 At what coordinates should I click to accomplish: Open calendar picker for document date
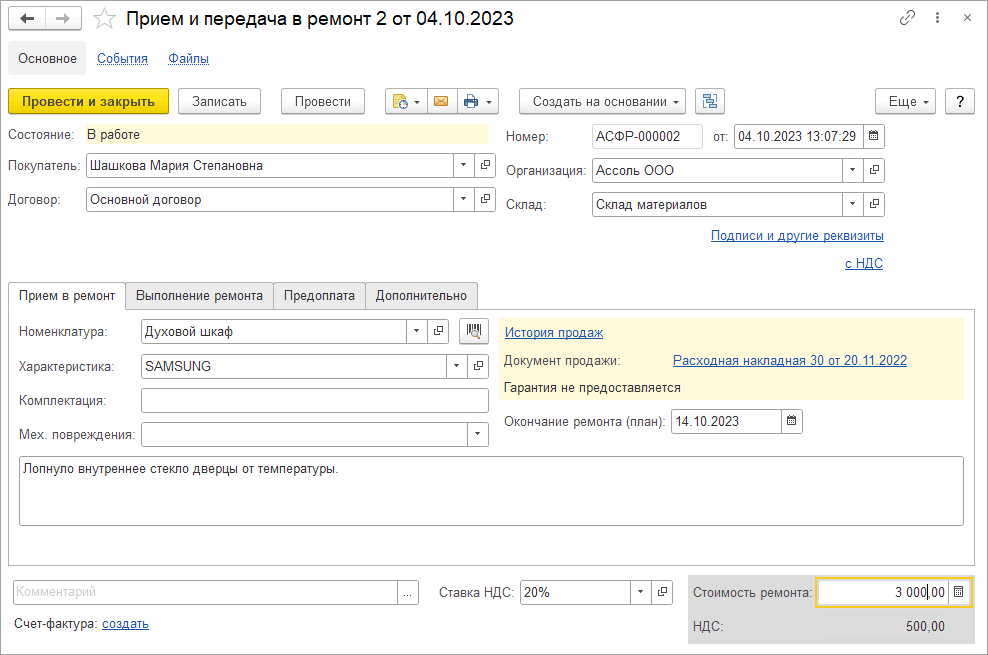(874, 136)
